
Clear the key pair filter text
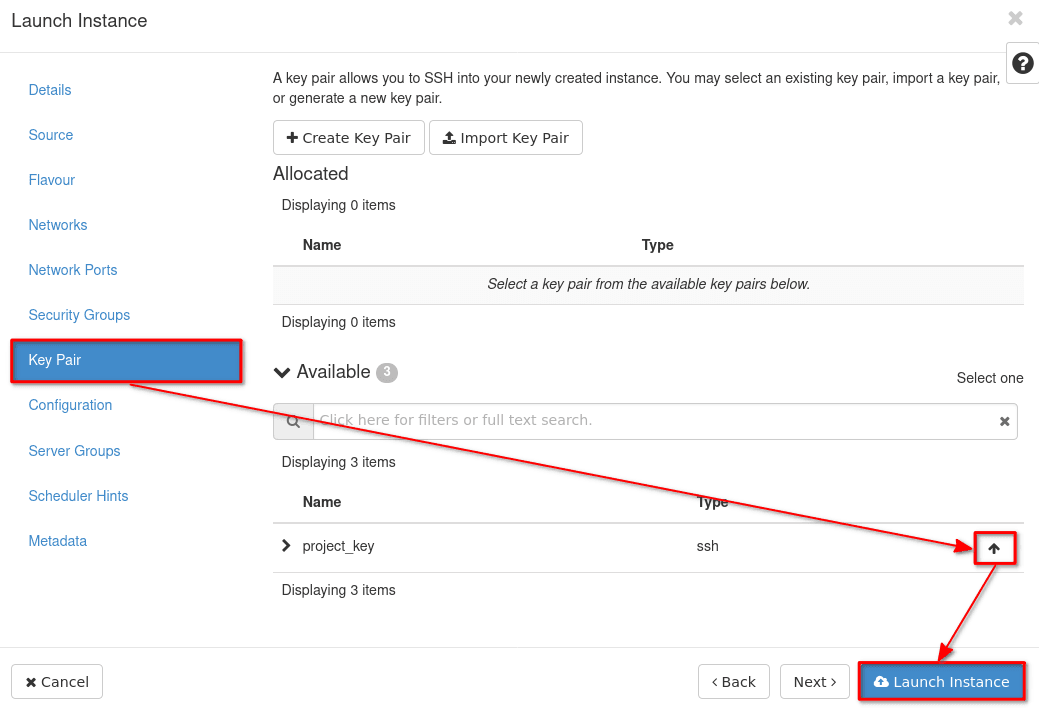point(1005,422)
